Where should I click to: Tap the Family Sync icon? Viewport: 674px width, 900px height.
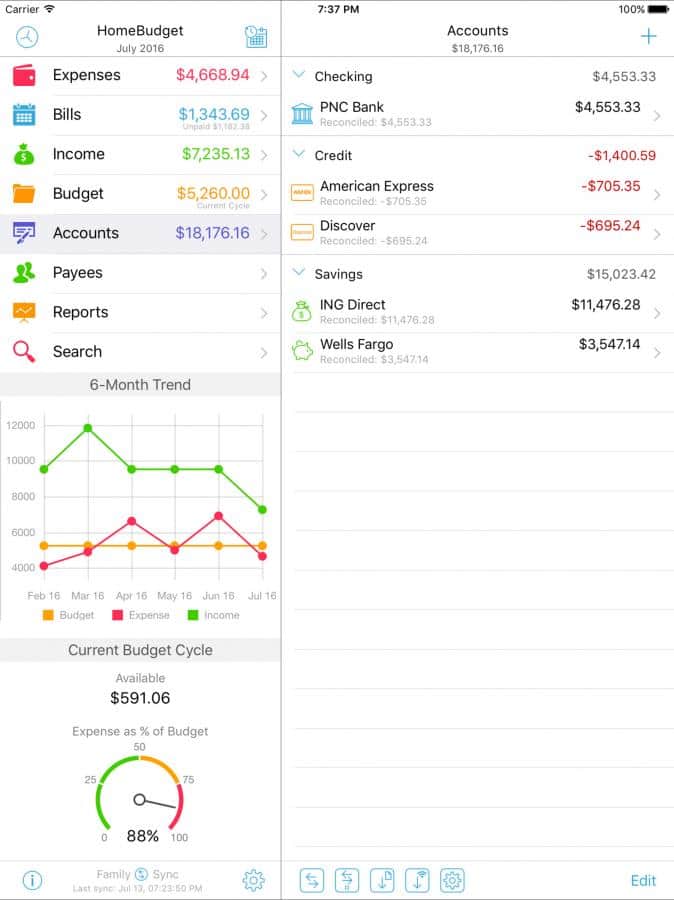(x=141, y=875)
